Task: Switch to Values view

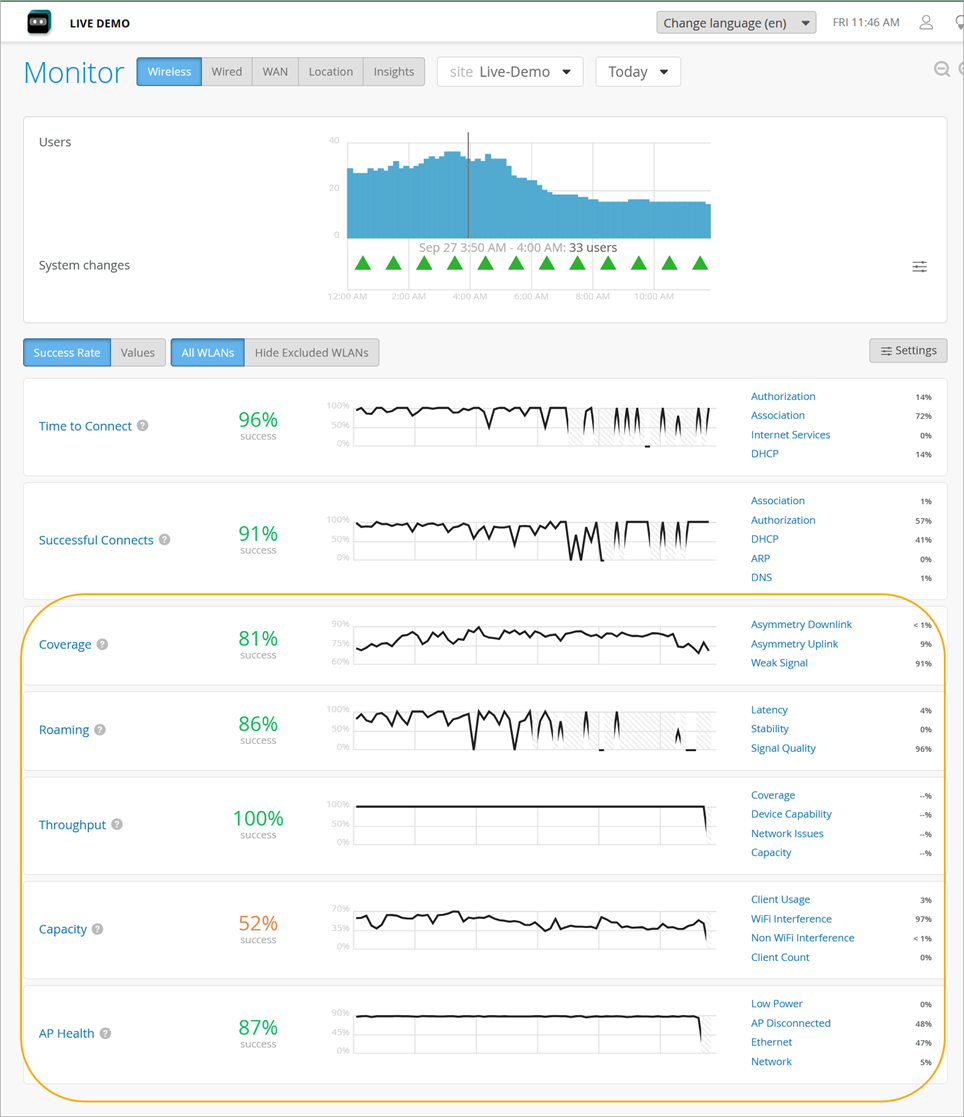Action: pos(138,353)
